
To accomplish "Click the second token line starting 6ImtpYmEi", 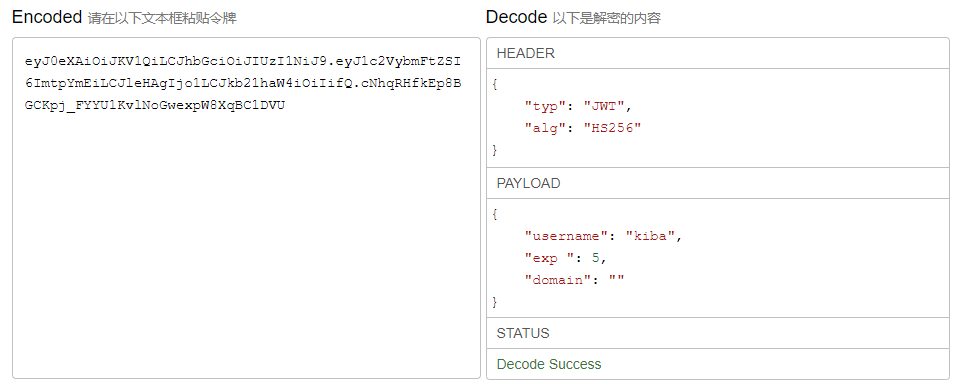I will pos(243,84).
